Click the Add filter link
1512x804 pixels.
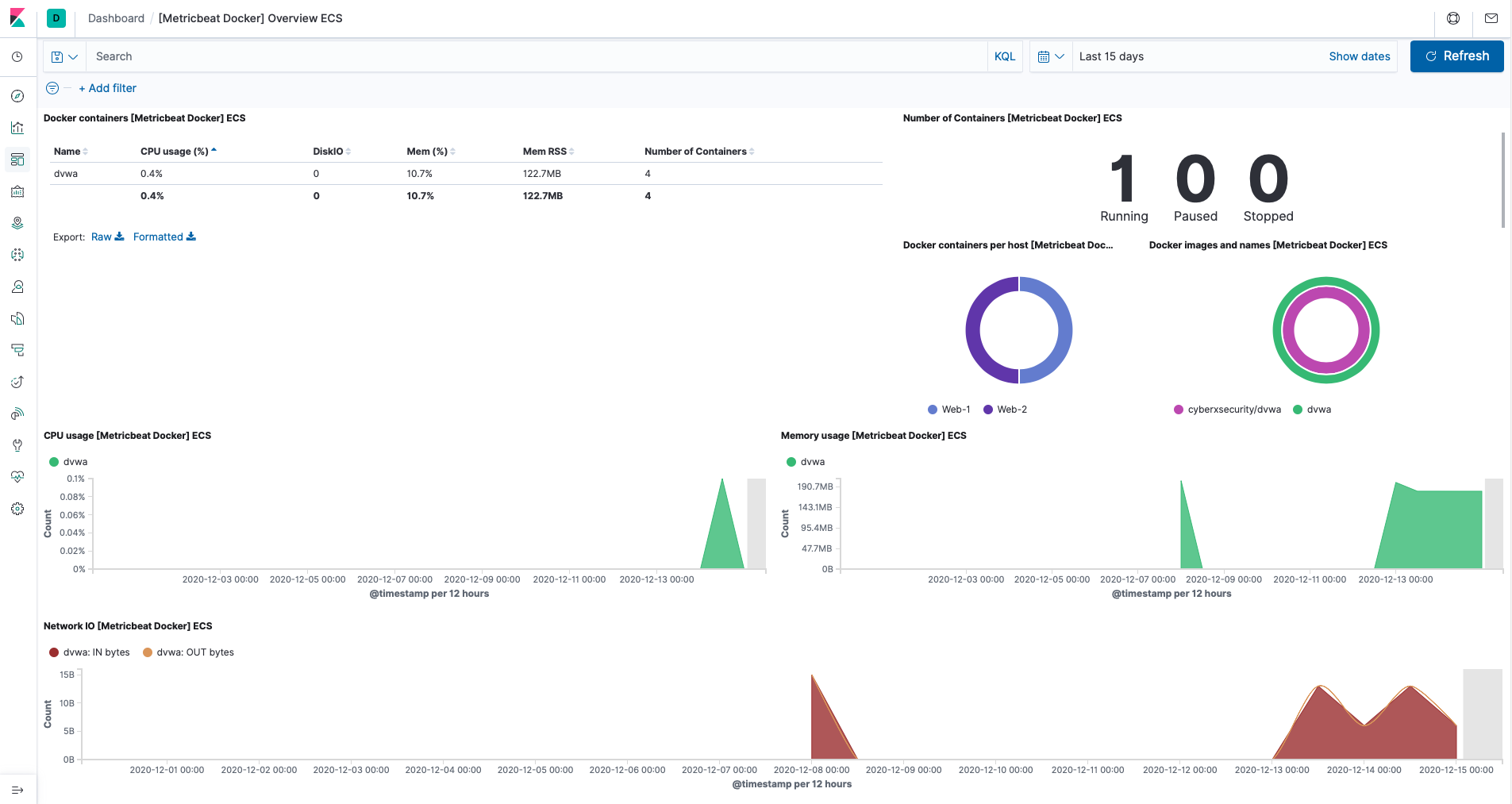[x=108, y=88]
